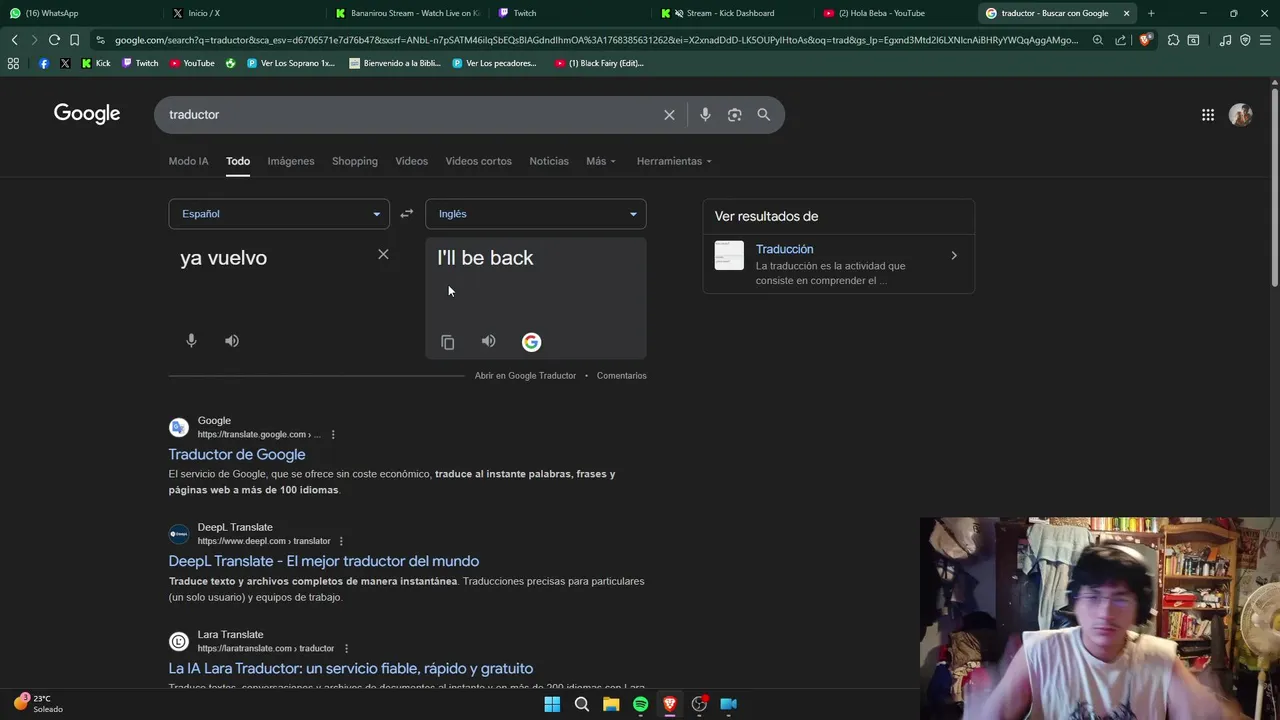This screenshot has width=1280, height=720.
Task: Open a new browser tab
Action: click(1151, 13)
